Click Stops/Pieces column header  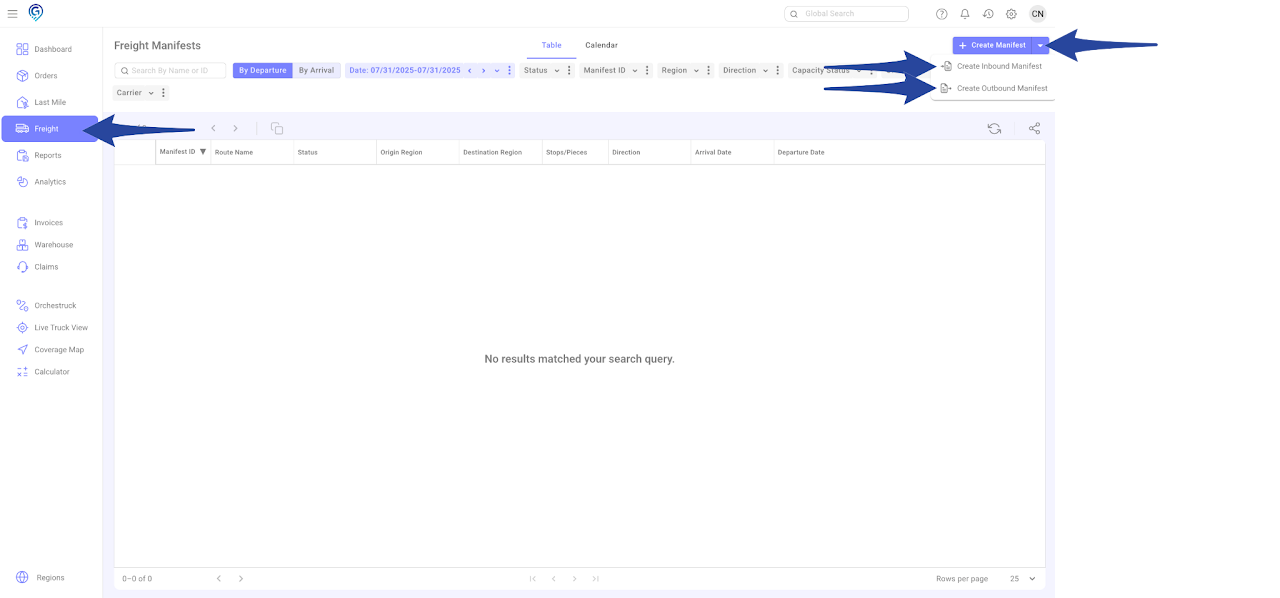tap(566, 152)
